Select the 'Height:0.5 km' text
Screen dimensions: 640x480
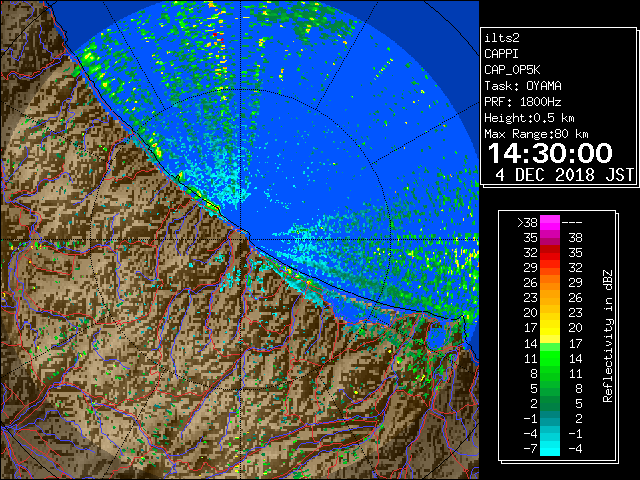pos(529,118)
